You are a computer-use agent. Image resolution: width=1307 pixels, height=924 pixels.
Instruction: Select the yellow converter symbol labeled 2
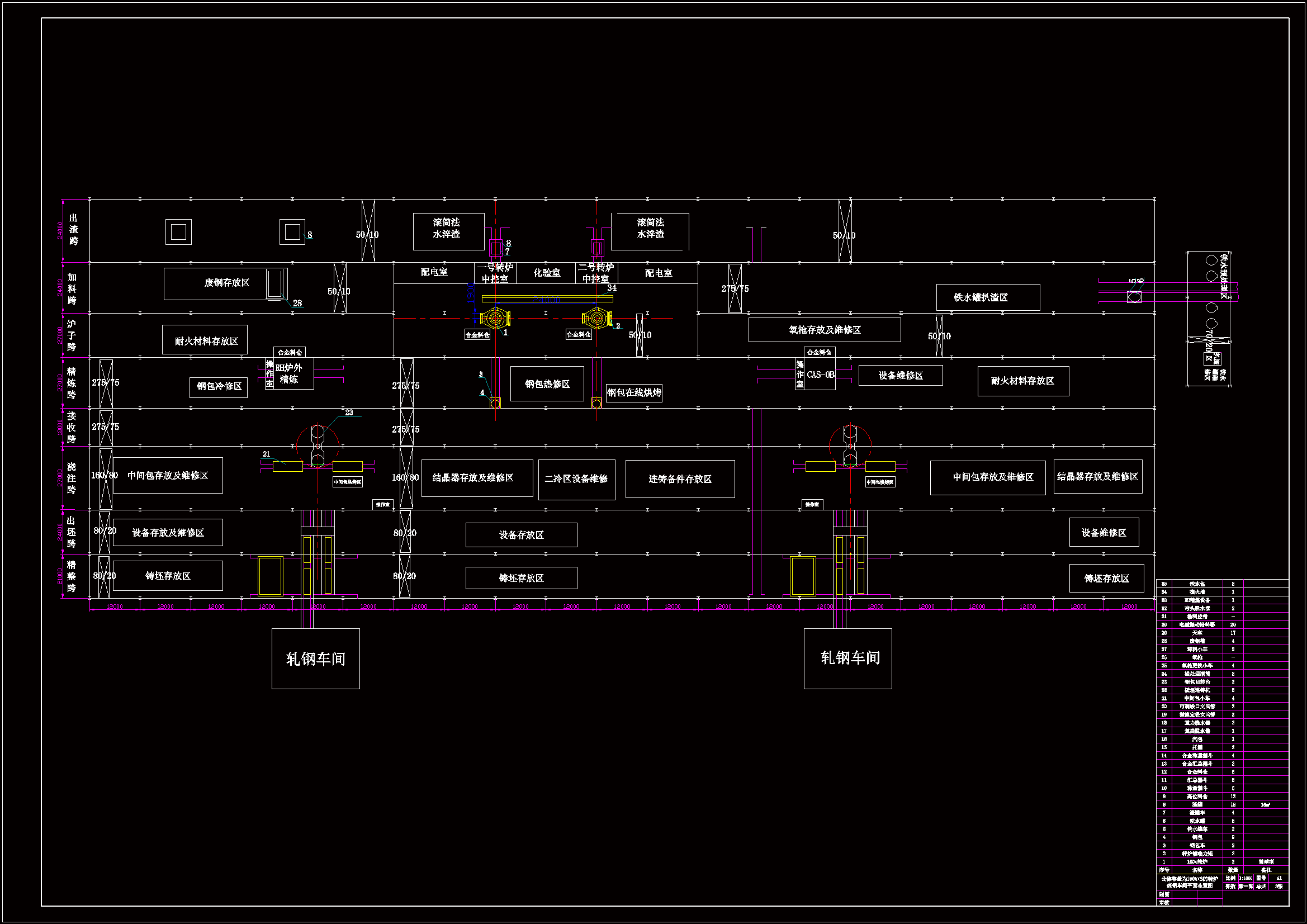[x=596, y=318]
